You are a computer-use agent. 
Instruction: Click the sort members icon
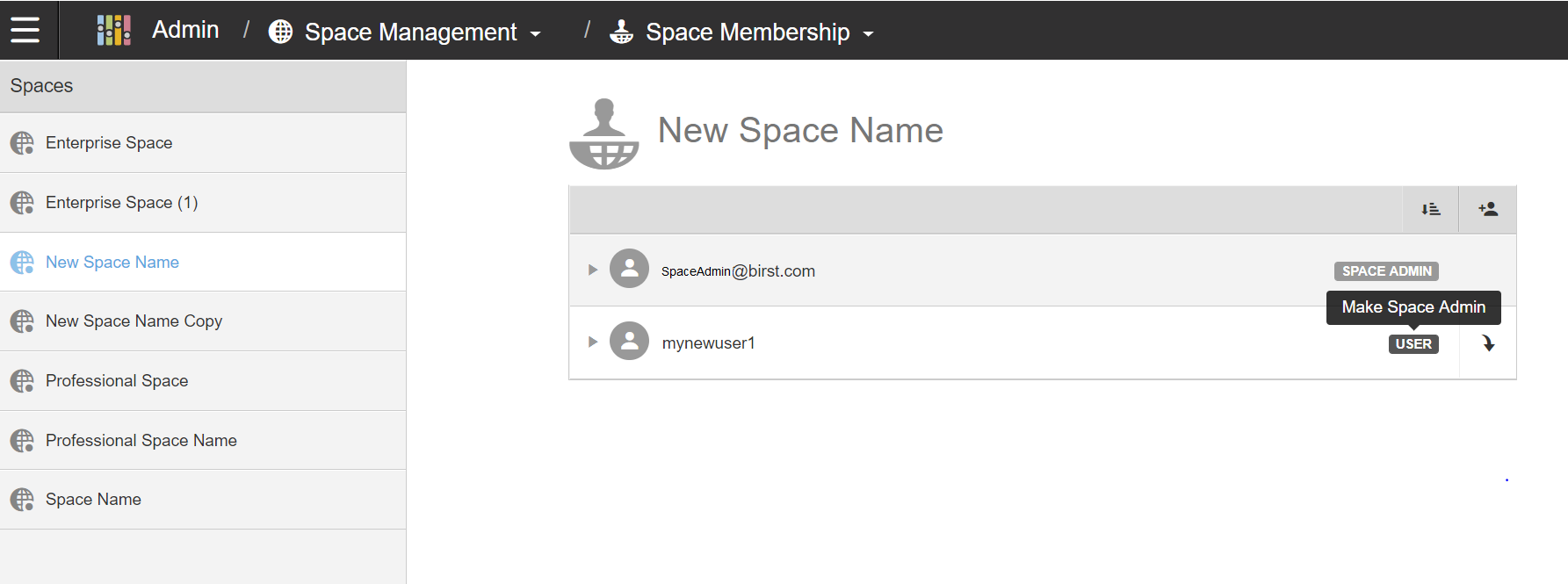(1430, 209)
